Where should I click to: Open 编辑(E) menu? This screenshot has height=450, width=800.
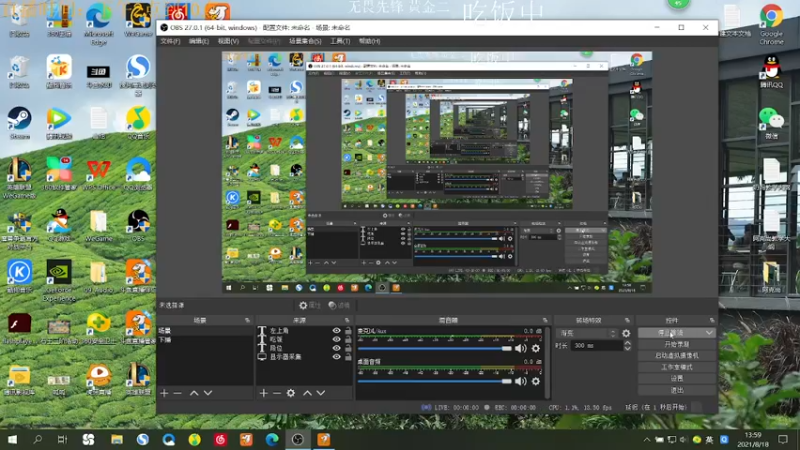(198, 41)
